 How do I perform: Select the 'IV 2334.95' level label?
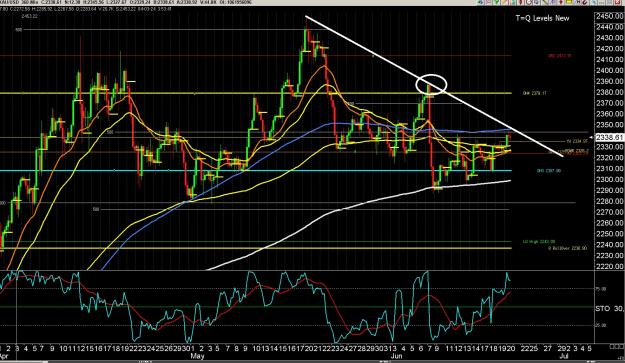click(x=577, y=141)
